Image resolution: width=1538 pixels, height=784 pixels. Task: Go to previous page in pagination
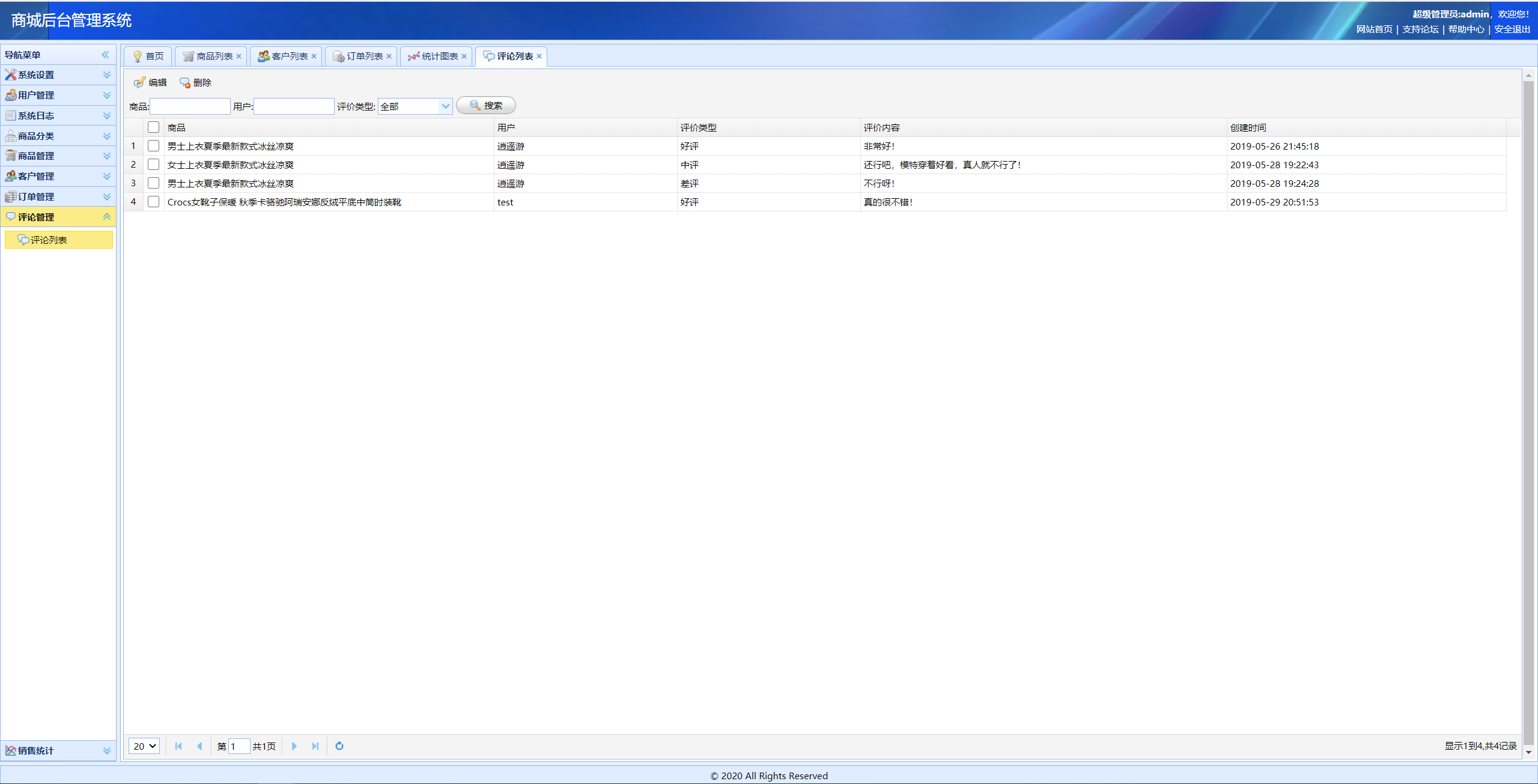tap(199, 746)
